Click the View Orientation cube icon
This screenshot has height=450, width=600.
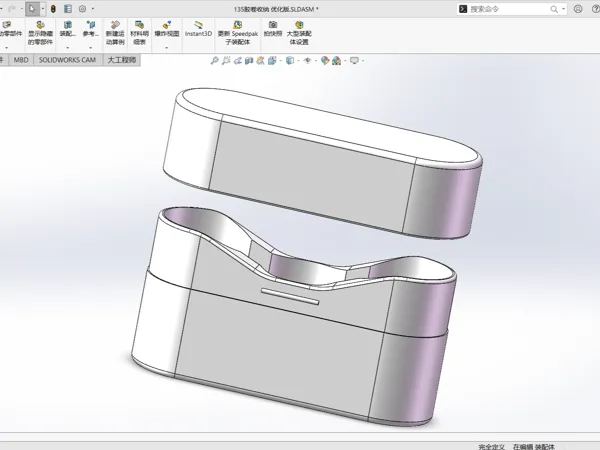(272, 60)
